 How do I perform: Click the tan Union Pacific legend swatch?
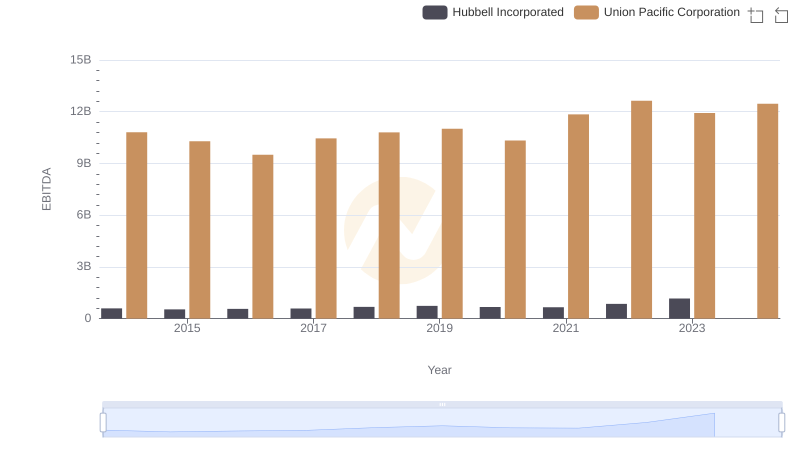click(586, 12)
